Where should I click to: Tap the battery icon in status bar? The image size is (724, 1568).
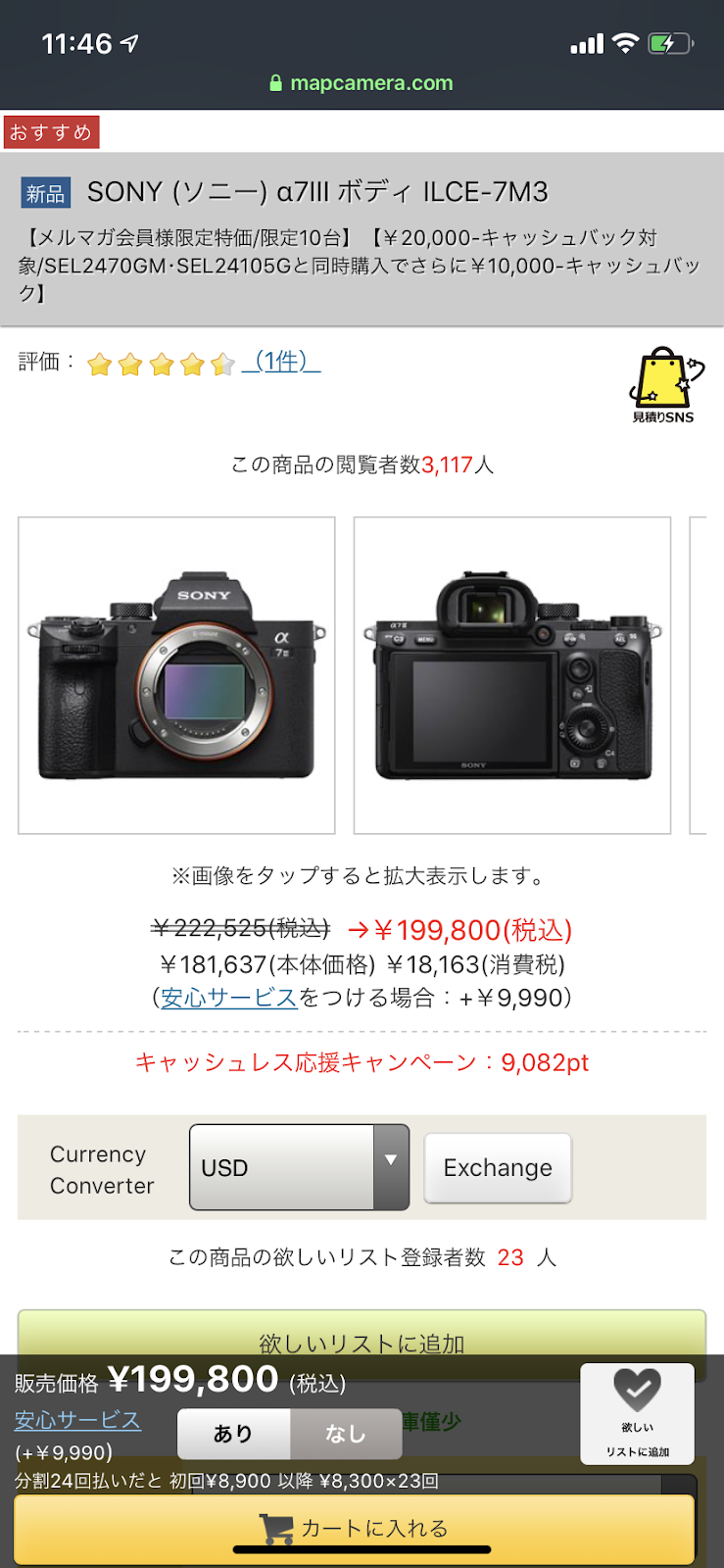[x=672, y=43]
